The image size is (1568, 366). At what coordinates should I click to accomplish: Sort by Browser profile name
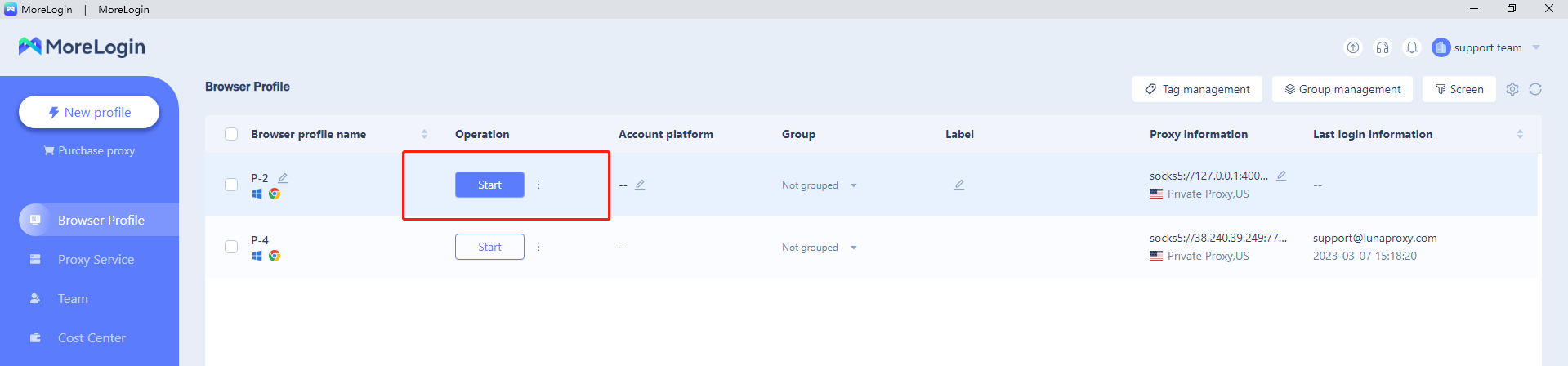424,134
